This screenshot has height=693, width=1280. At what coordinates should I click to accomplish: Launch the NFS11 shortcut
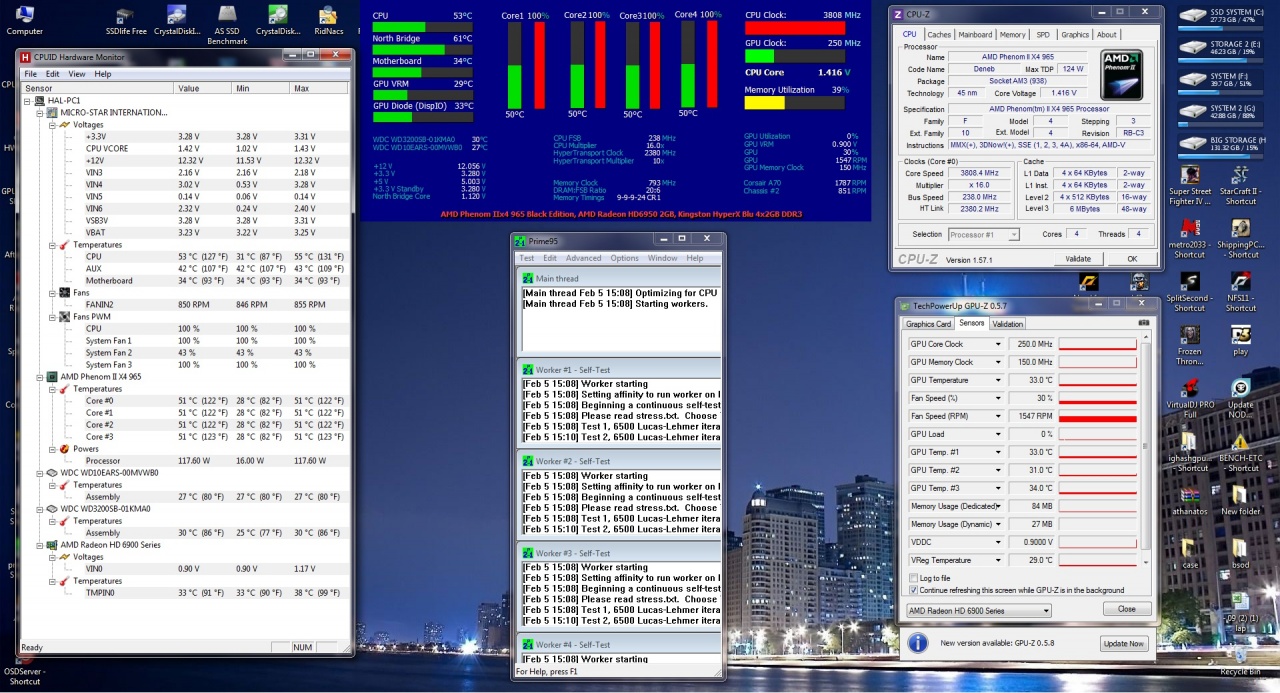[1241, 292]
